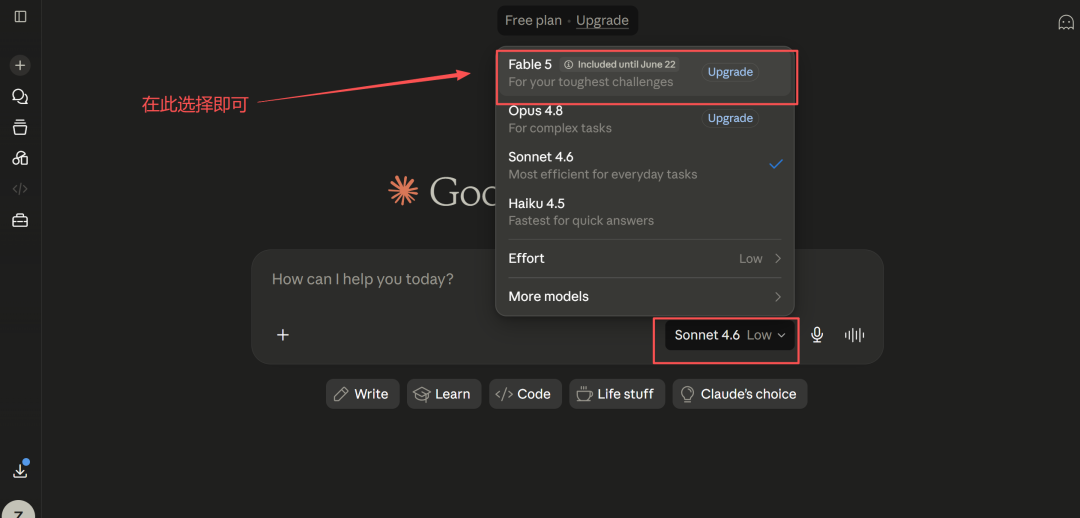
Task: Click the Learn suggestion chip
Action: click(444, 394)
